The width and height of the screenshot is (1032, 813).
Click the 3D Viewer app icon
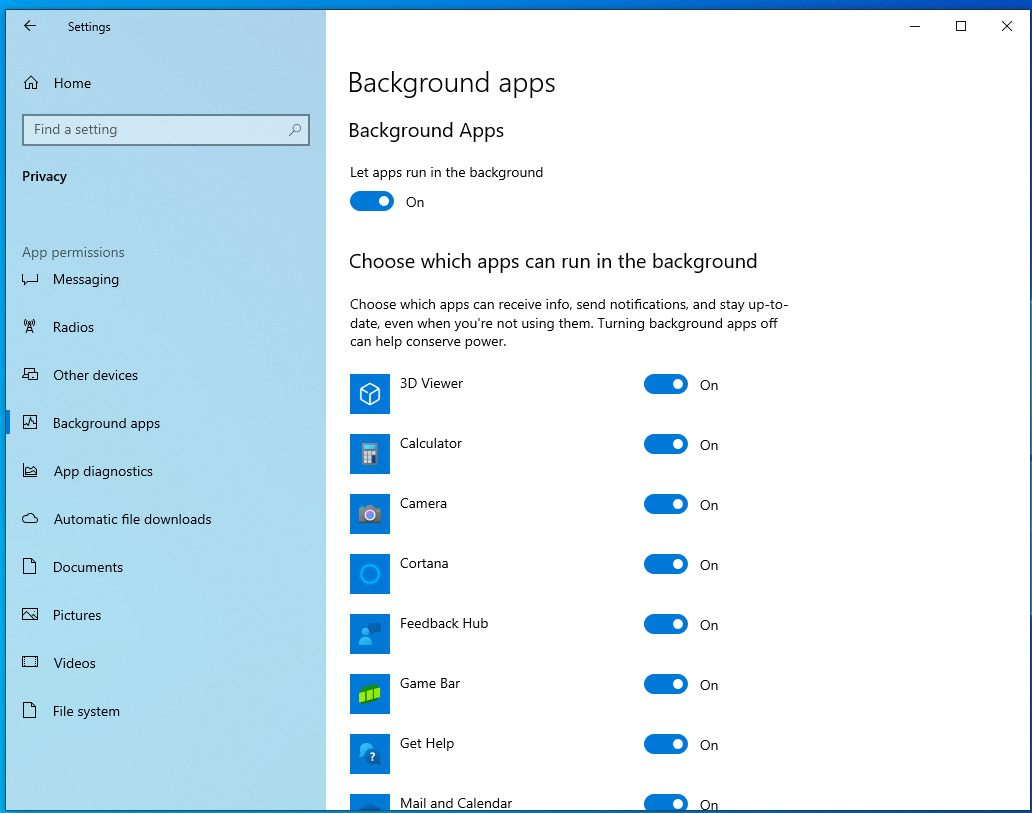click(370, 394)
